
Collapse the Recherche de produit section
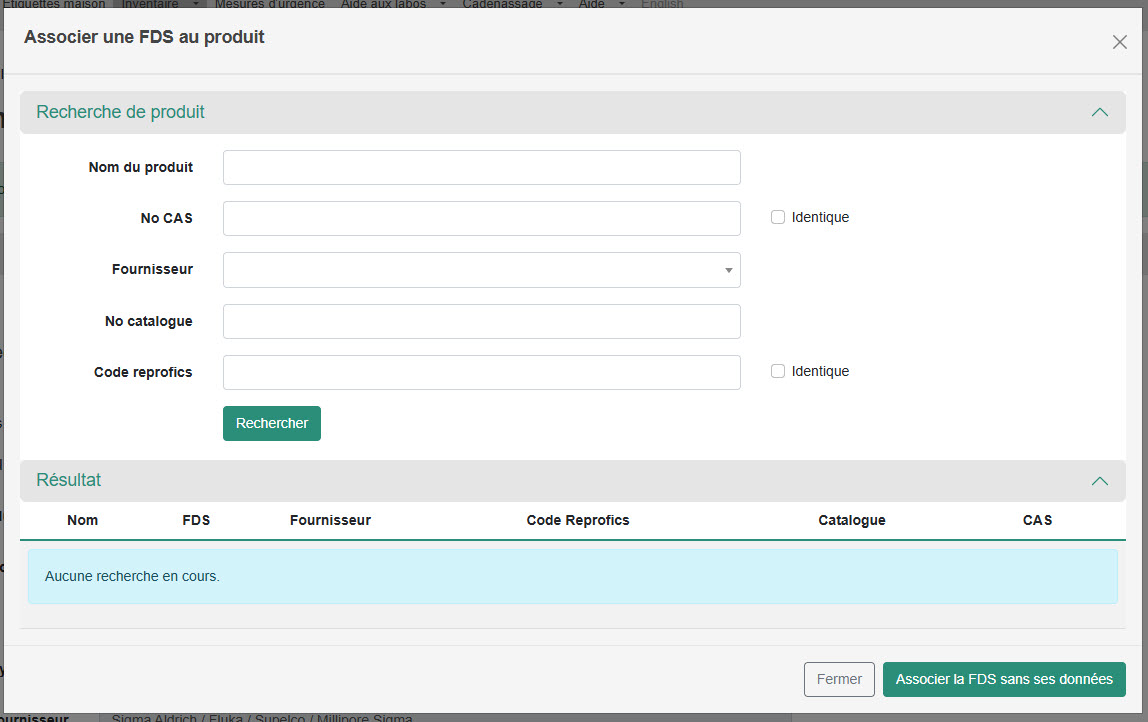point(1100,113)
